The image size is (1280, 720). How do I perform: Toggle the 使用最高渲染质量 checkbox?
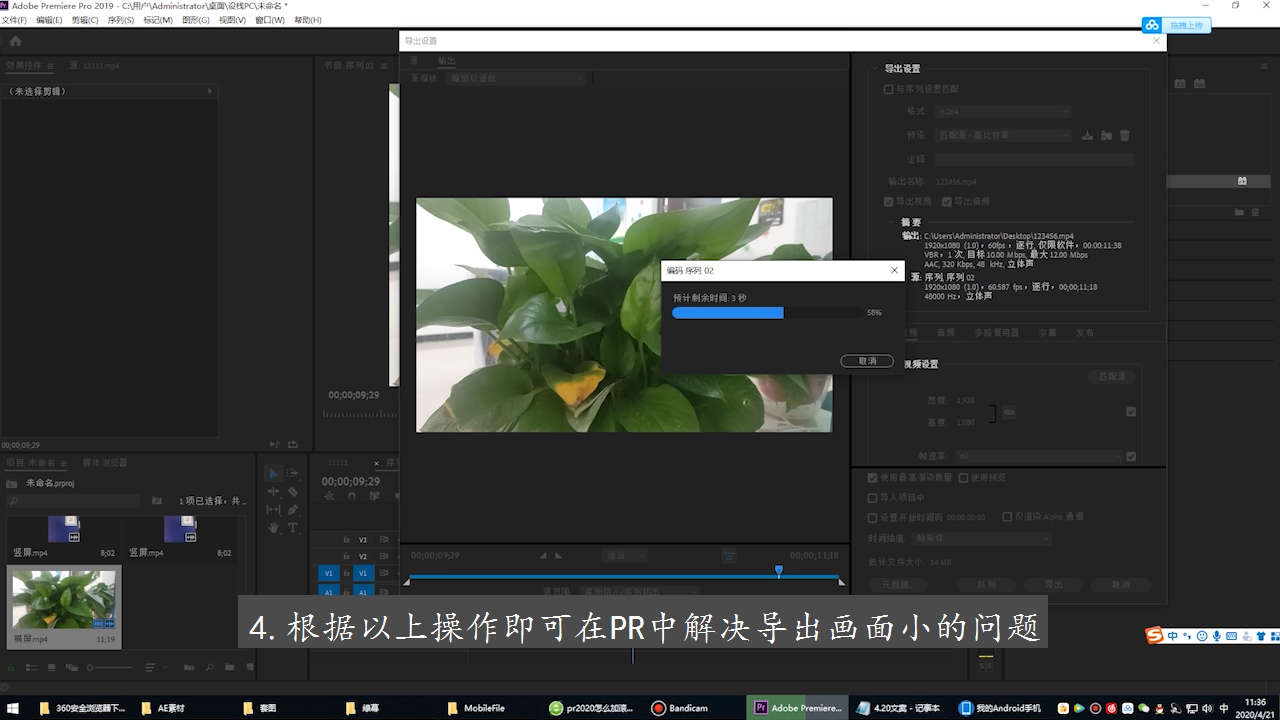[x=873, y=478]
